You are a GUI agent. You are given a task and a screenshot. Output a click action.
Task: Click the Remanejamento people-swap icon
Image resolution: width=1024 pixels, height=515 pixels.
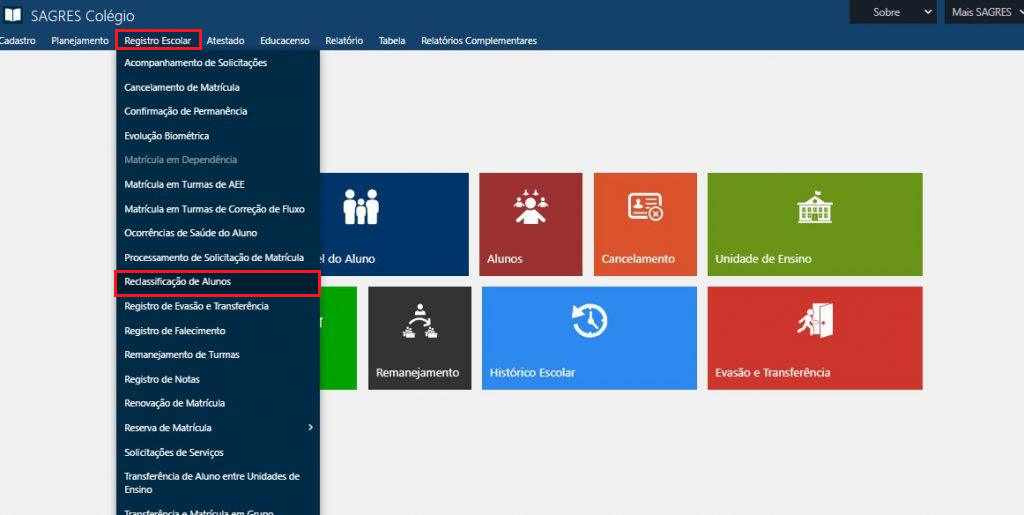tap(419, 321)
